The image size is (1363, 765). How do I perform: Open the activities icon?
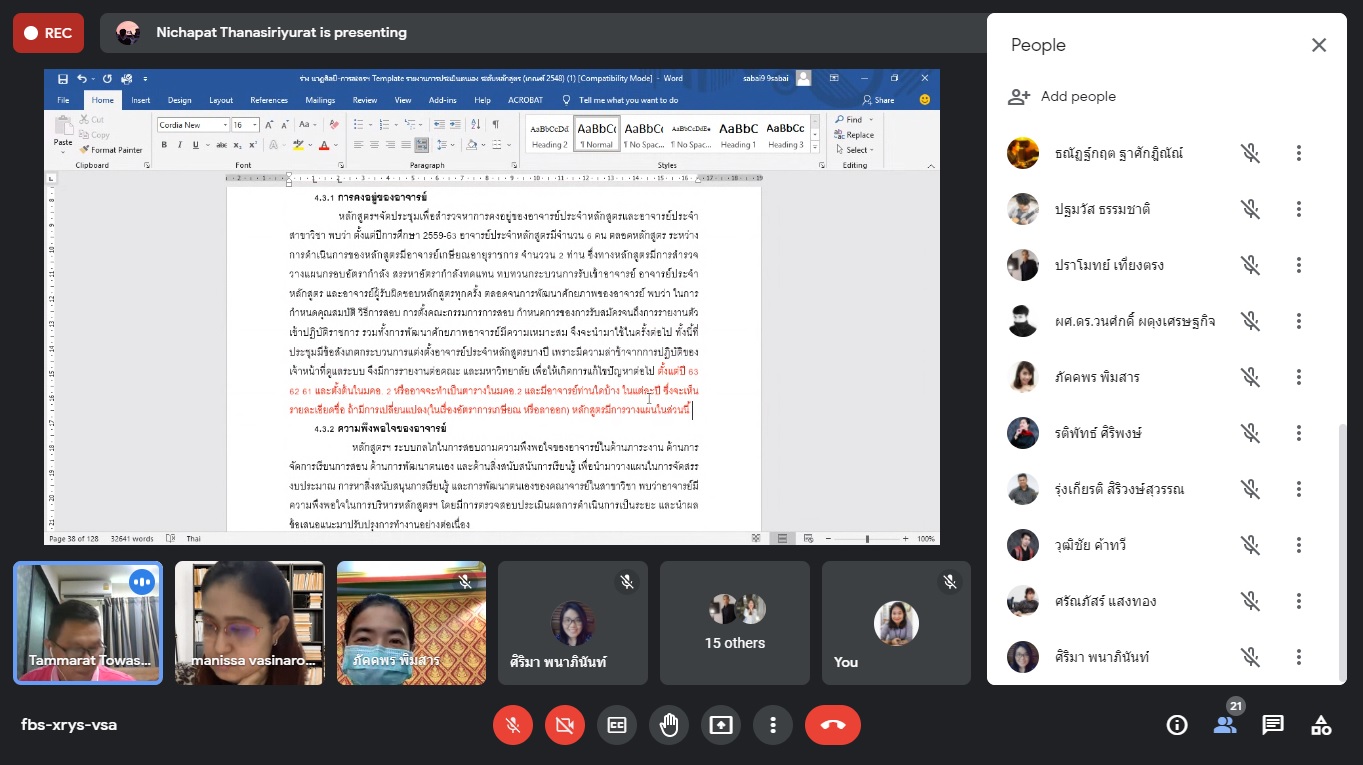[x=1321, y=725]
